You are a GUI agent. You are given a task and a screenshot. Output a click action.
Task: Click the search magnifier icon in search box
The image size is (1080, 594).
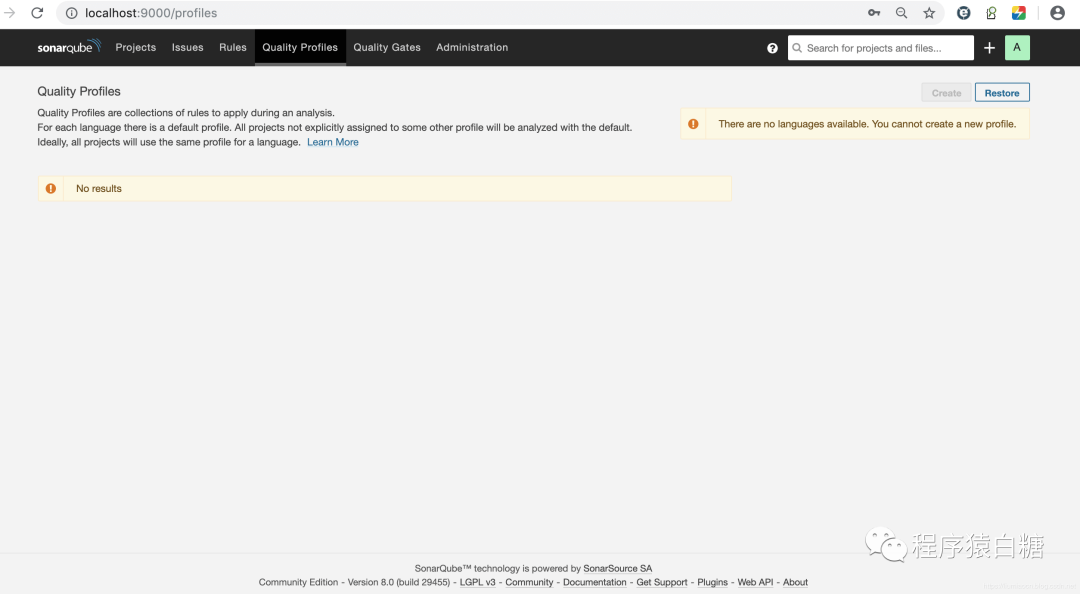797,48
